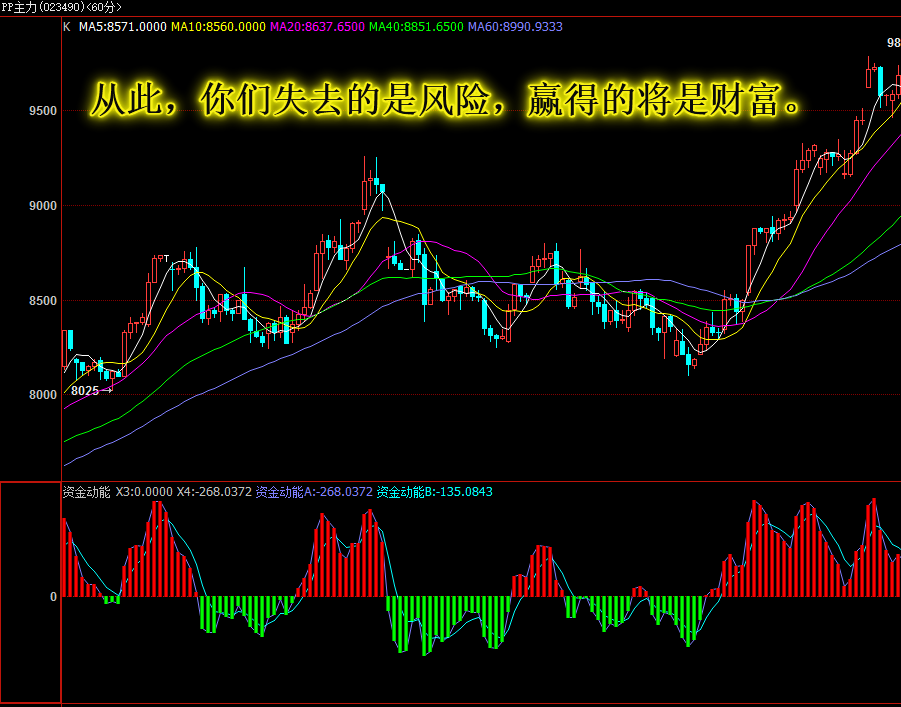Select the 资金动能B:-135.0843 value

pyautogui.click(x=434, y=492)
